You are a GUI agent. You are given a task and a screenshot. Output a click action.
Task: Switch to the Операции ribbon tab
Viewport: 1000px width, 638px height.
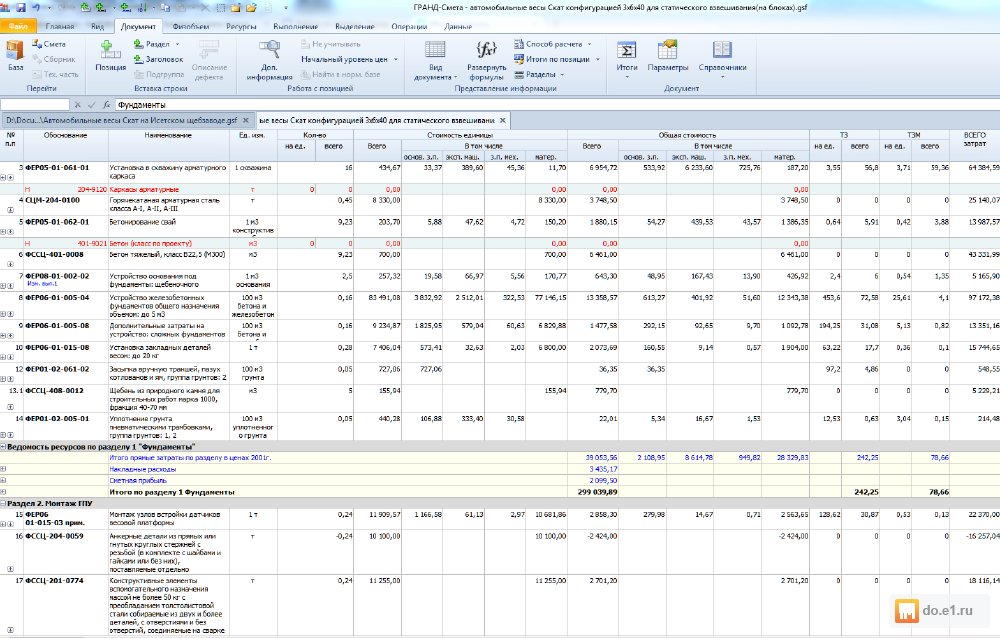click(x=409, y=26)
